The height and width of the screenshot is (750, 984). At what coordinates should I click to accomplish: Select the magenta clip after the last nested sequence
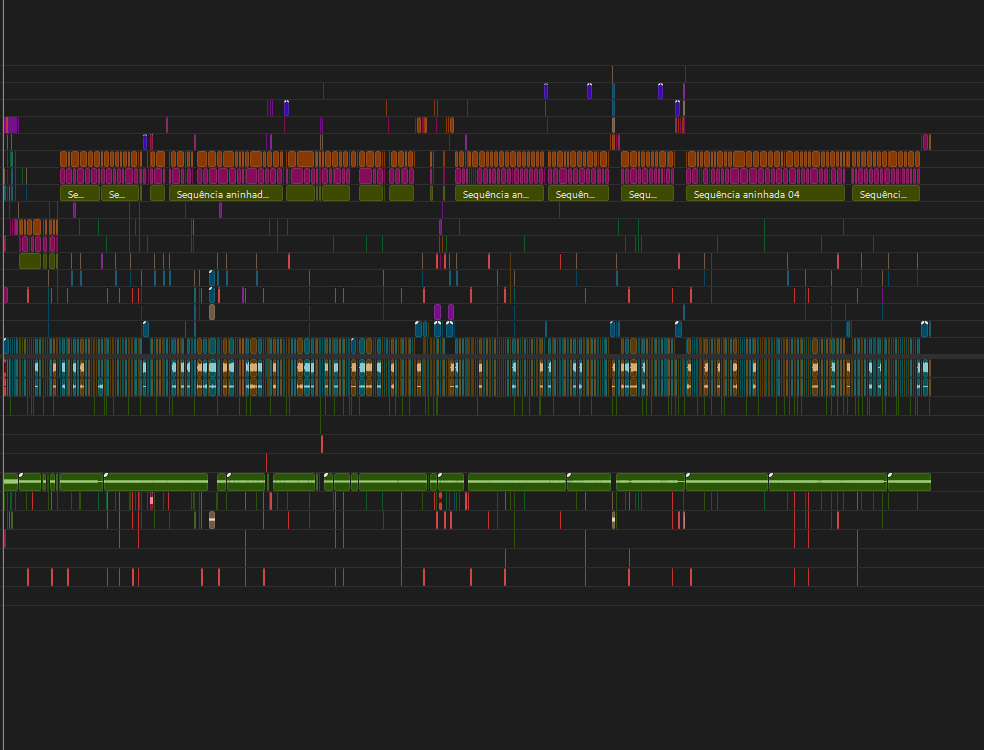[925, 142]
